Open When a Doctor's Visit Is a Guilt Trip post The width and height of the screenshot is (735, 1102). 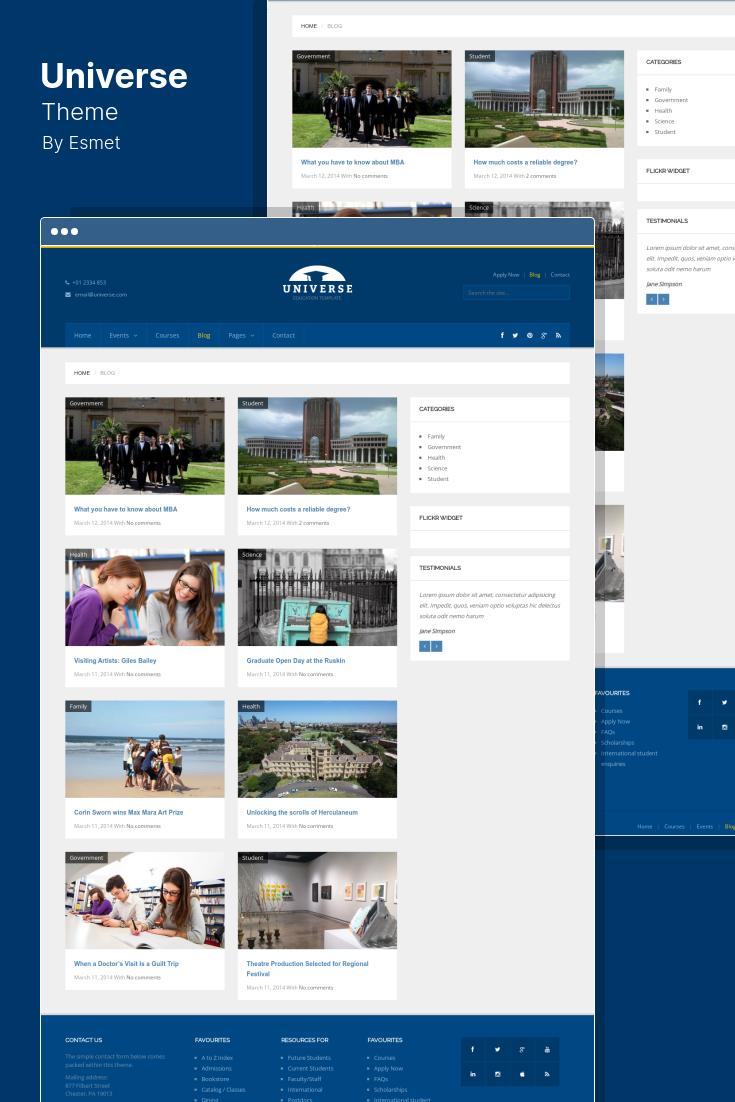tap(126, 964)
